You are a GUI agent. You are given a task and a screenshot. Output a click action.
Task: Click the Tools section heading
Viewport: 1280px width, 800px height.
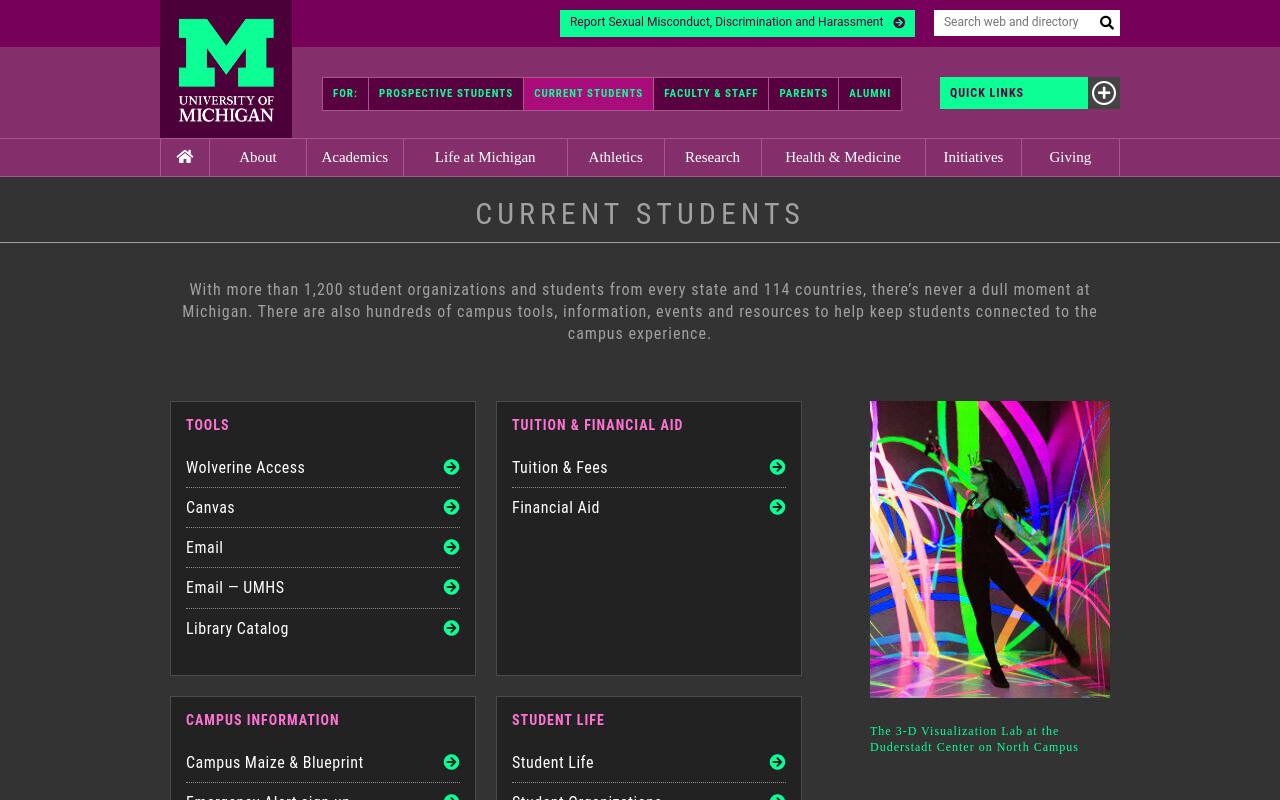point(207,425)
